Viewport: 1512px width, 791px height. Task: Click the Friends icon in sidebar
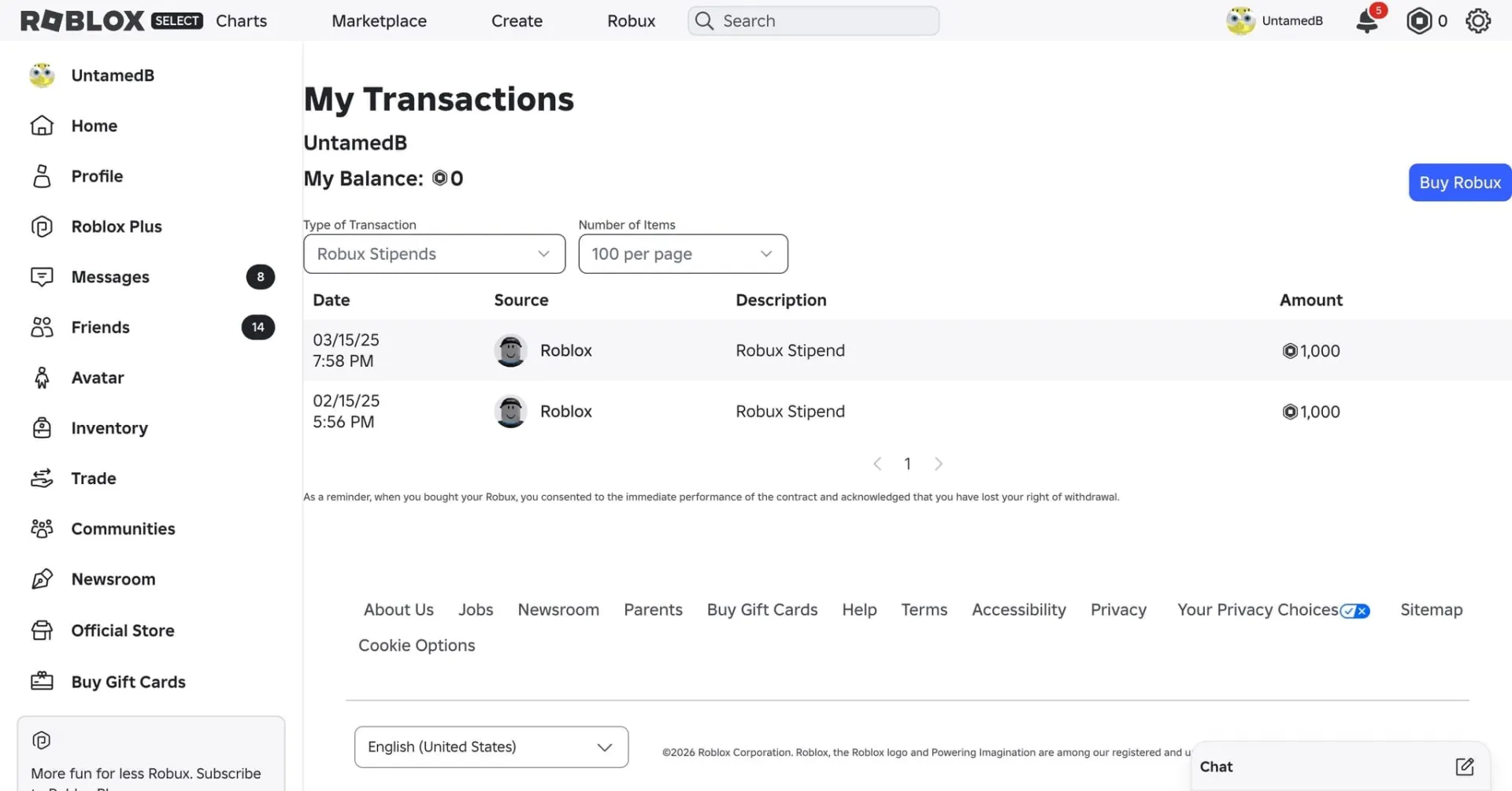42,327
